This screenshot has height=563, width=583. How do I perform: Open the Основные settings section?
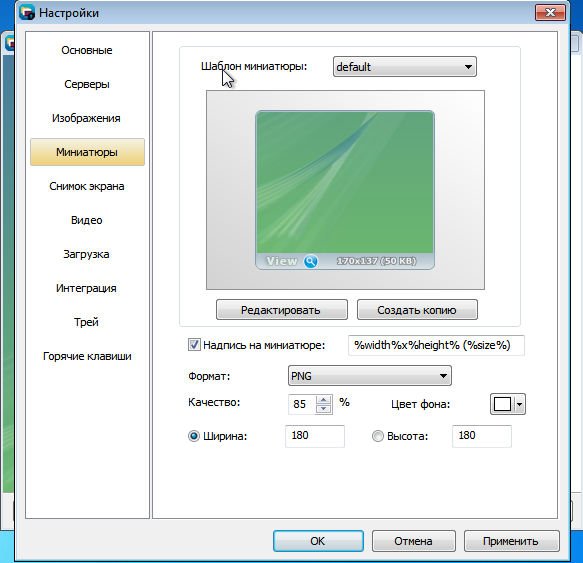87,50
